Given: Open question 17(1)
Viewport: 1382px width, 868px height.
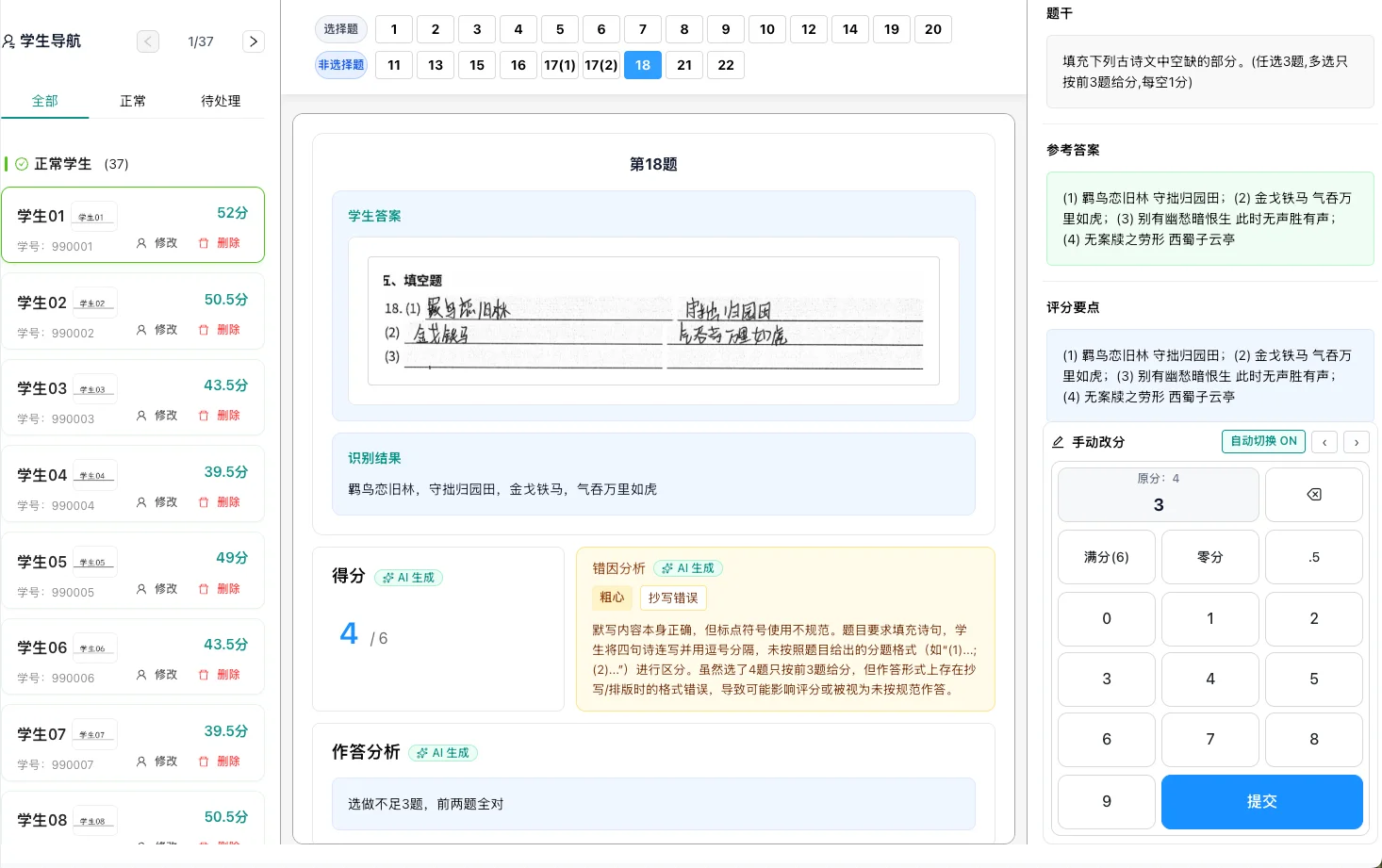Looking at the screenshot, I should pyautogui.click(x=560, y=65).
